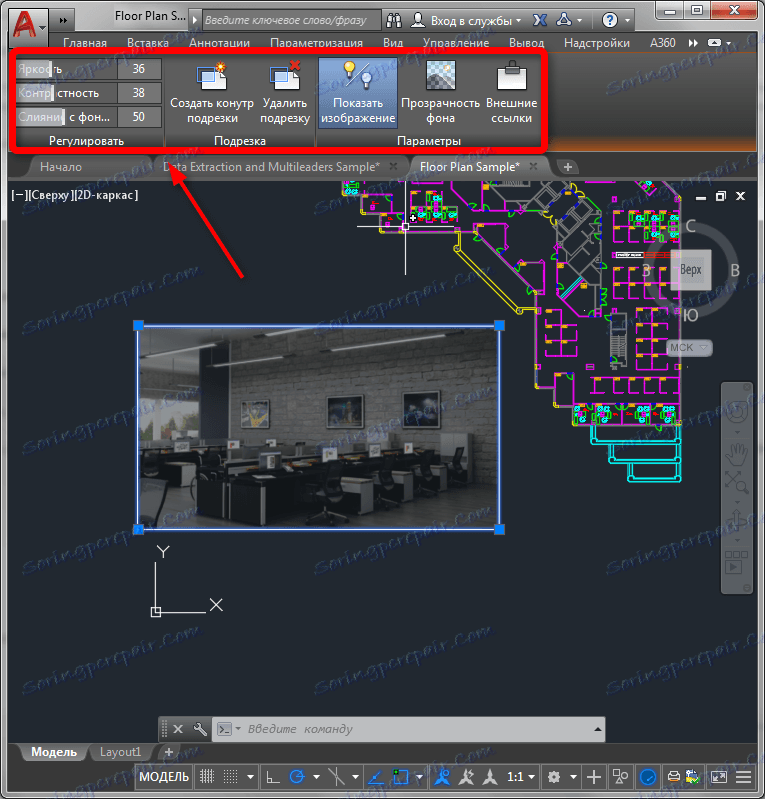Select the pan hand tool in navigation bar
The width and height of the screenshot is (765, 799).
[x=736, y=453]
